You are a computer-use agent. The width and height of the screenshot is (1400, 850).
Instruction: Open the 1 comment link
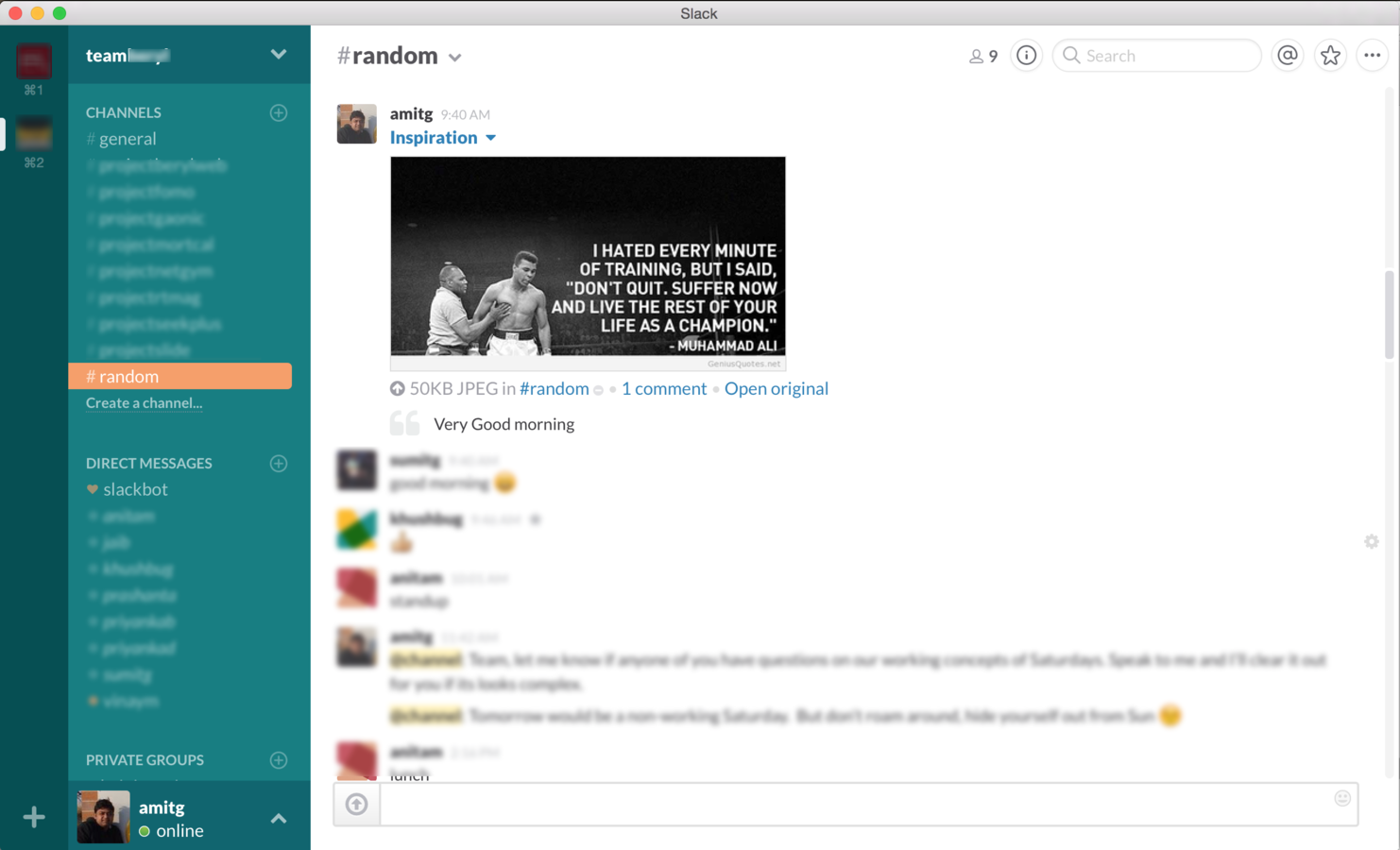point(664,389)
